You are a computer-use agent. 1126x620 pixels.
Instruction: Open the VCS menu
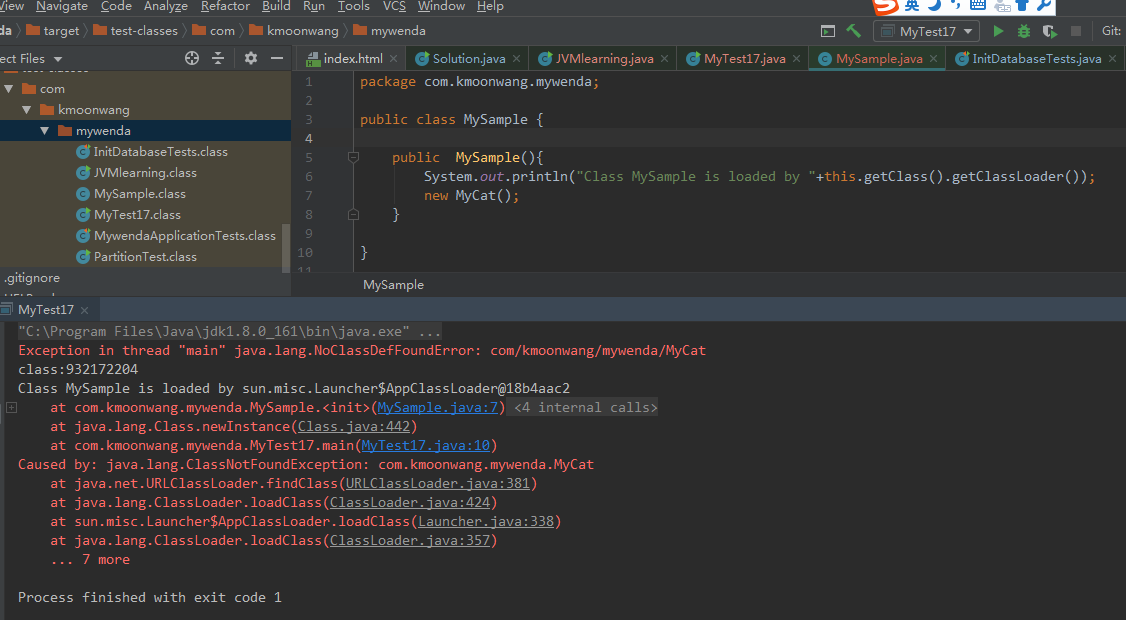coord(394,6)
